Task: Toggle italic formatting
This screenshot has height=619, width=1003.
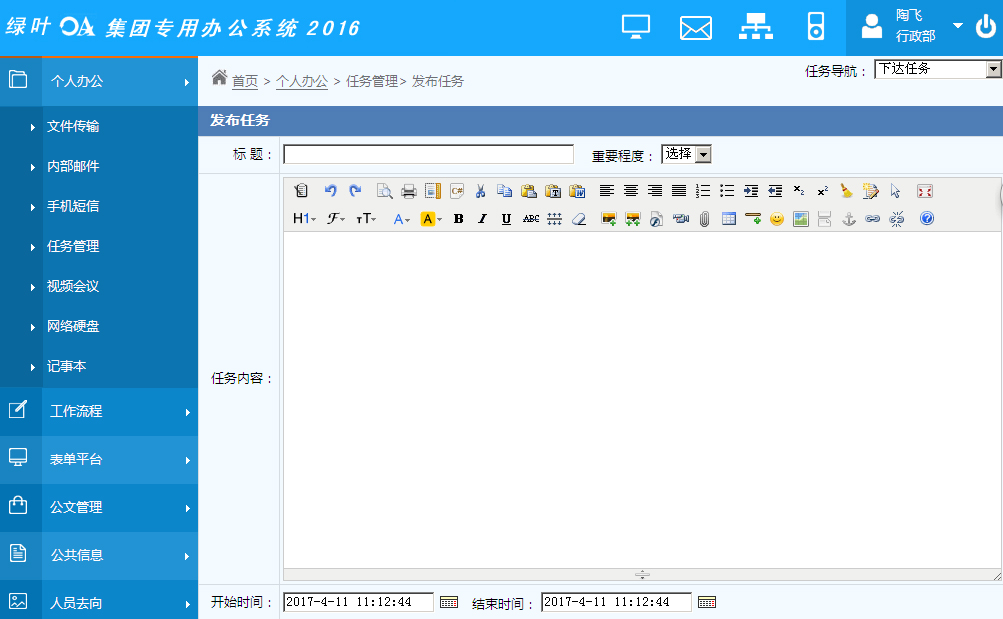Action: pyautogui.click(x=482, y=219)
